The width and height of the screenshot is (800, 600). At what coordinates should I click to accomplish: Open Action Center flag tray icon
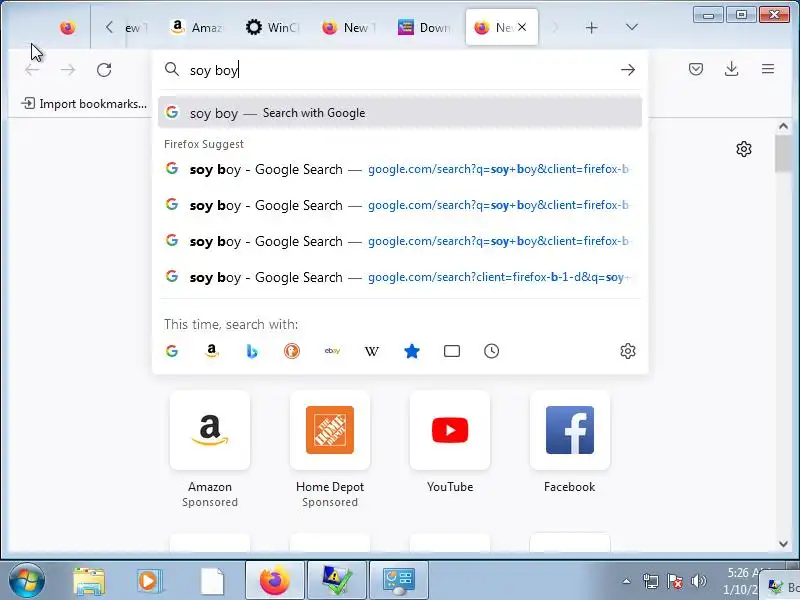coord(674,581)
